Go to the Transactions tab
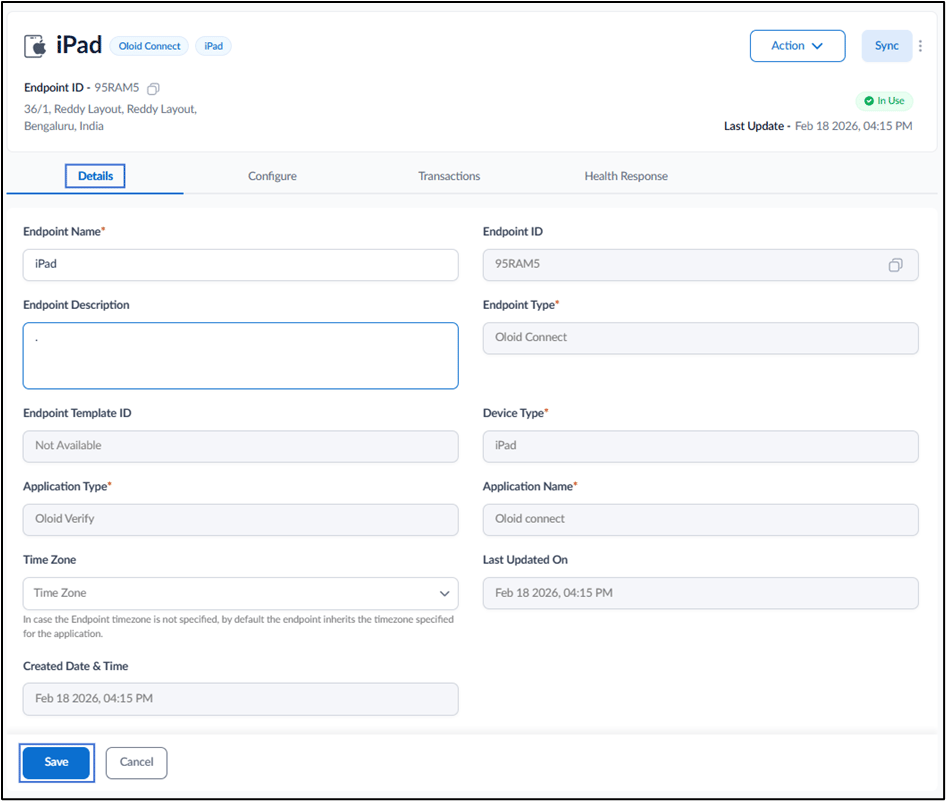This screenshot has height=801, width=946. (x=449, y=176)
